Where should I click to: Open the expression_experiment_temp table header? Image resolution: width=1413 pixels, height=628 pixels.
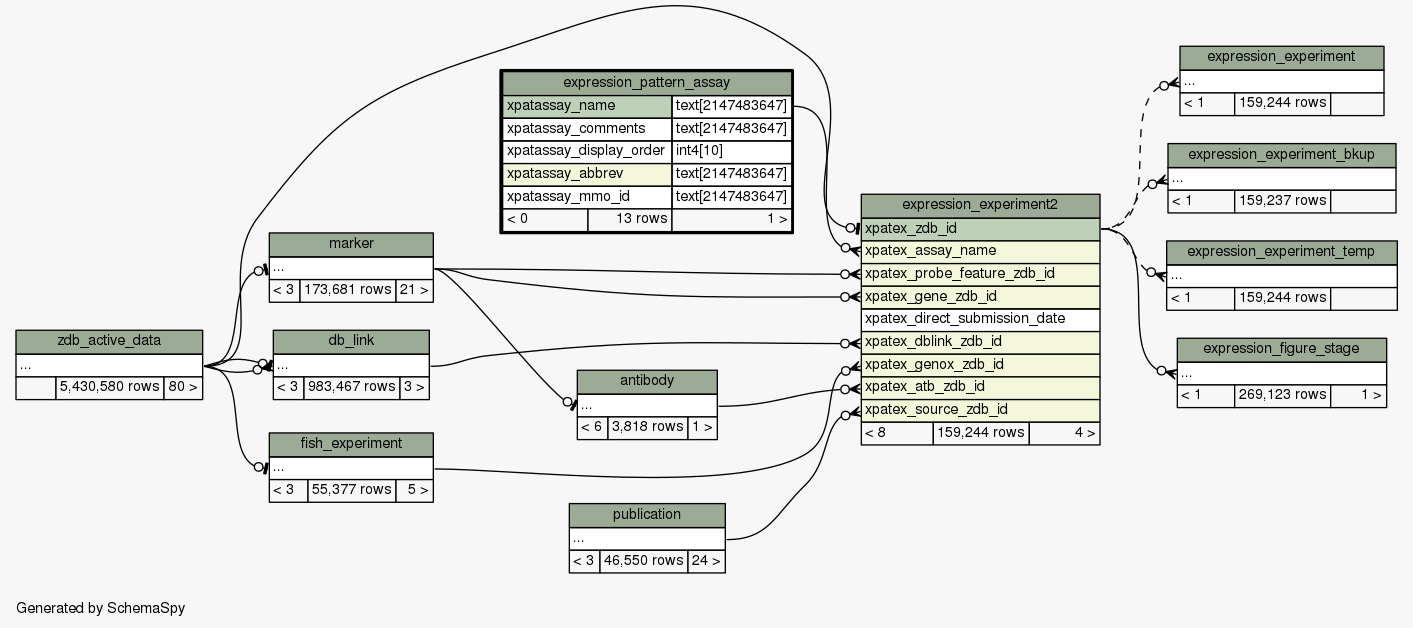coord(1281,251)
